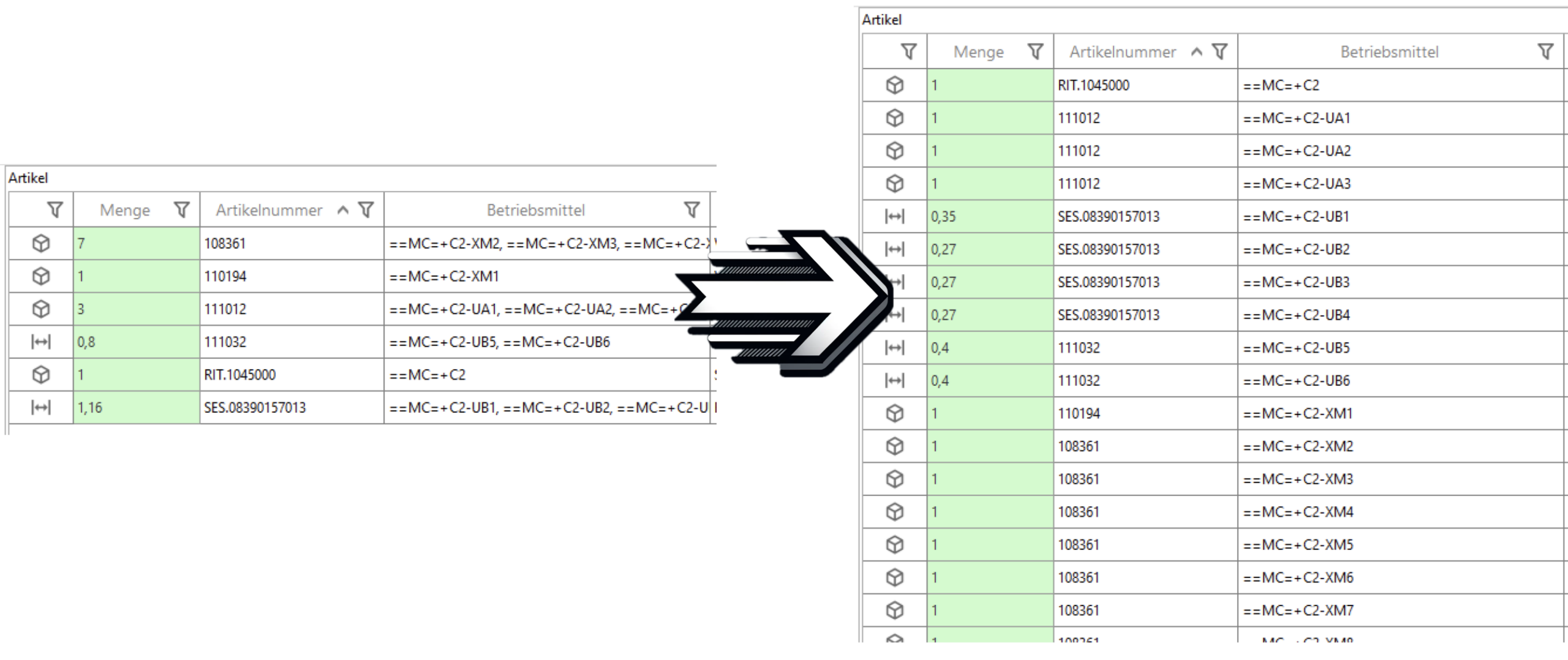The height and width of the screenshot is (660, 1568).
Task: Click Betriebsmittel filter icon in left table
Action: [692, 210]
